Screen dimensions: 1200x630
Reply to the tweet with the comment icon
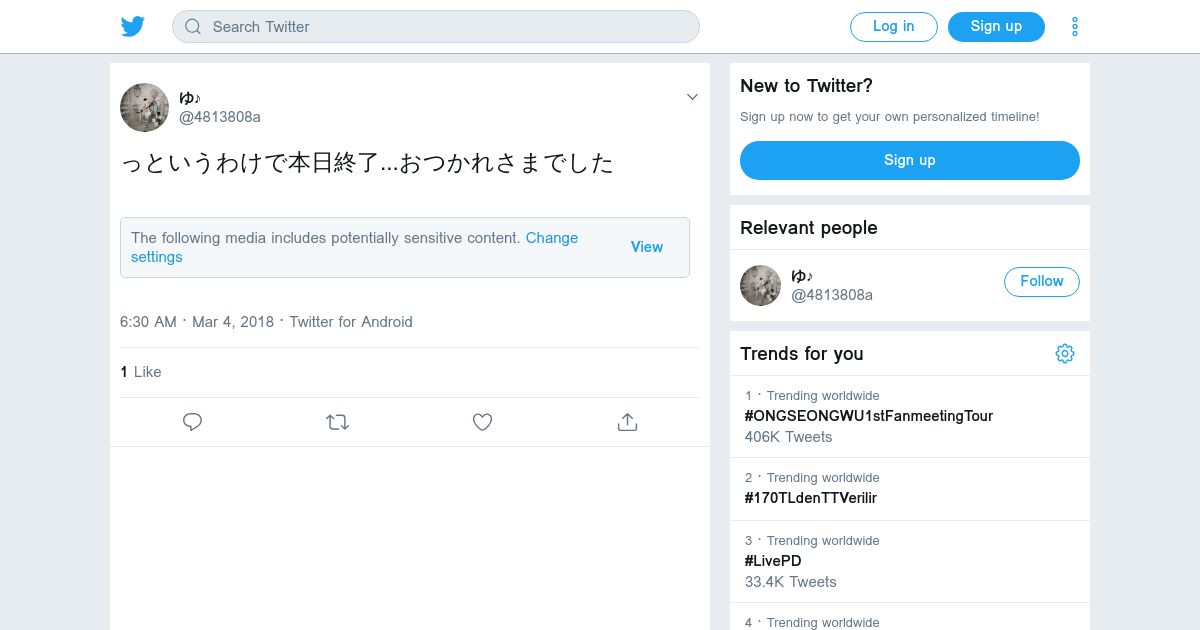point(193,422)
